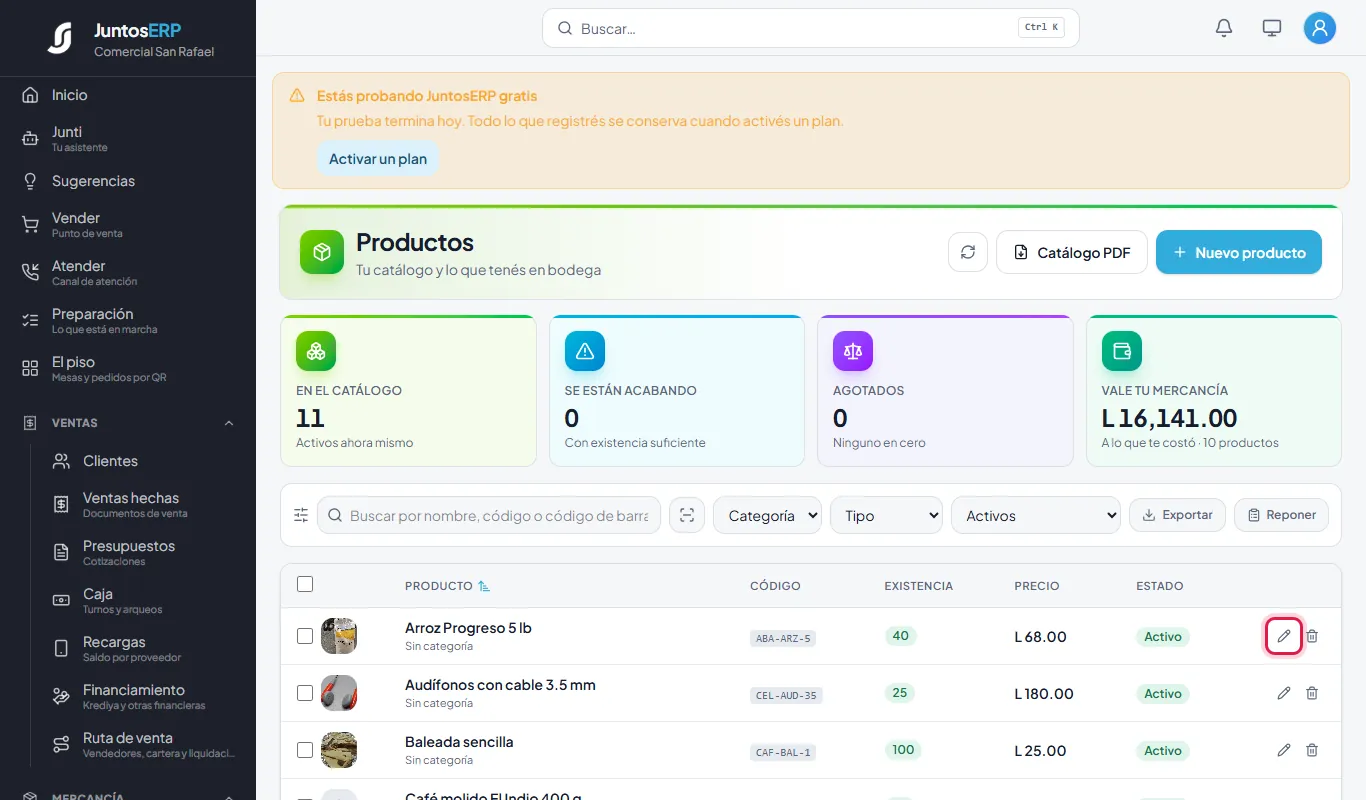Viewport: 1366px width, 800px height.
Task: Delete Arroz Progreso 5 lb with trash icon
Action: pos(1312,636)
